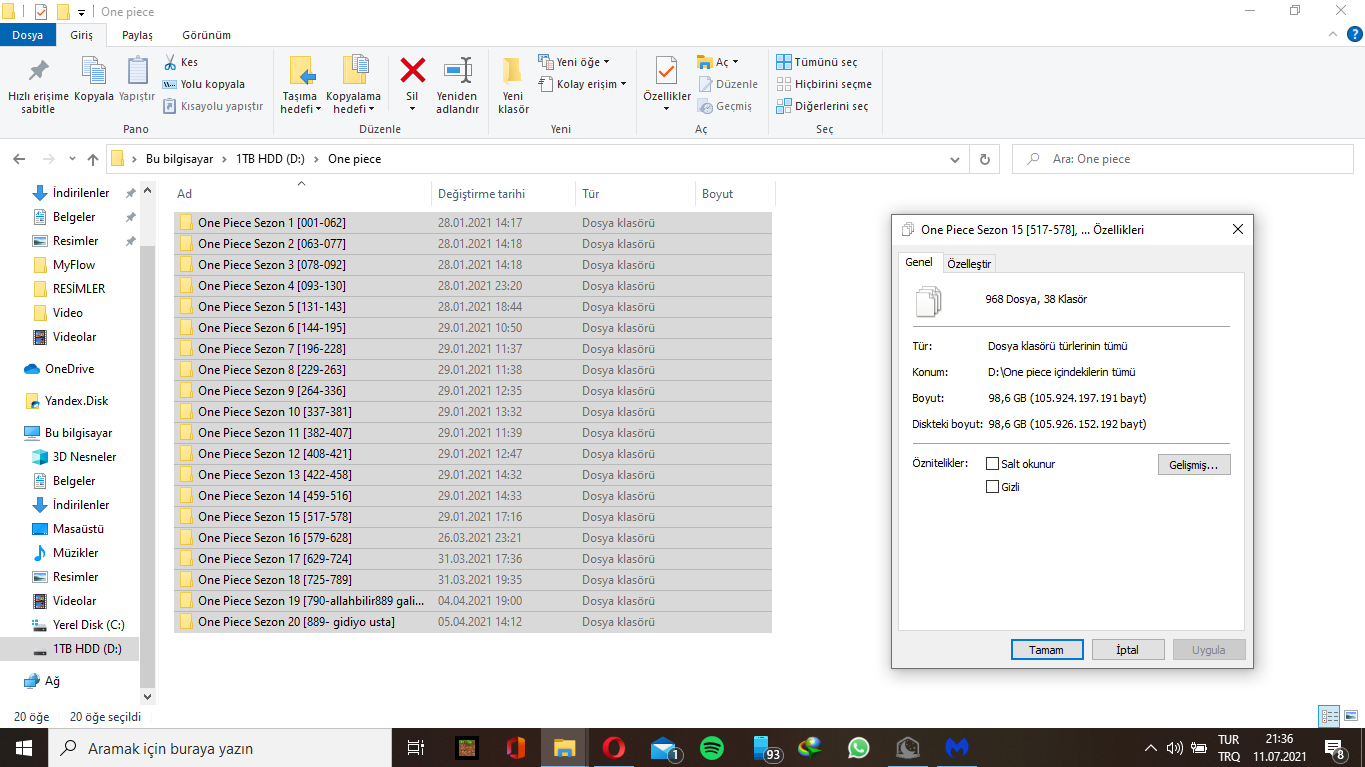Viewport: 1365px width, 767px height.
Task: Create a folder with Yeni klasör
Action: [x=513, y=84]
